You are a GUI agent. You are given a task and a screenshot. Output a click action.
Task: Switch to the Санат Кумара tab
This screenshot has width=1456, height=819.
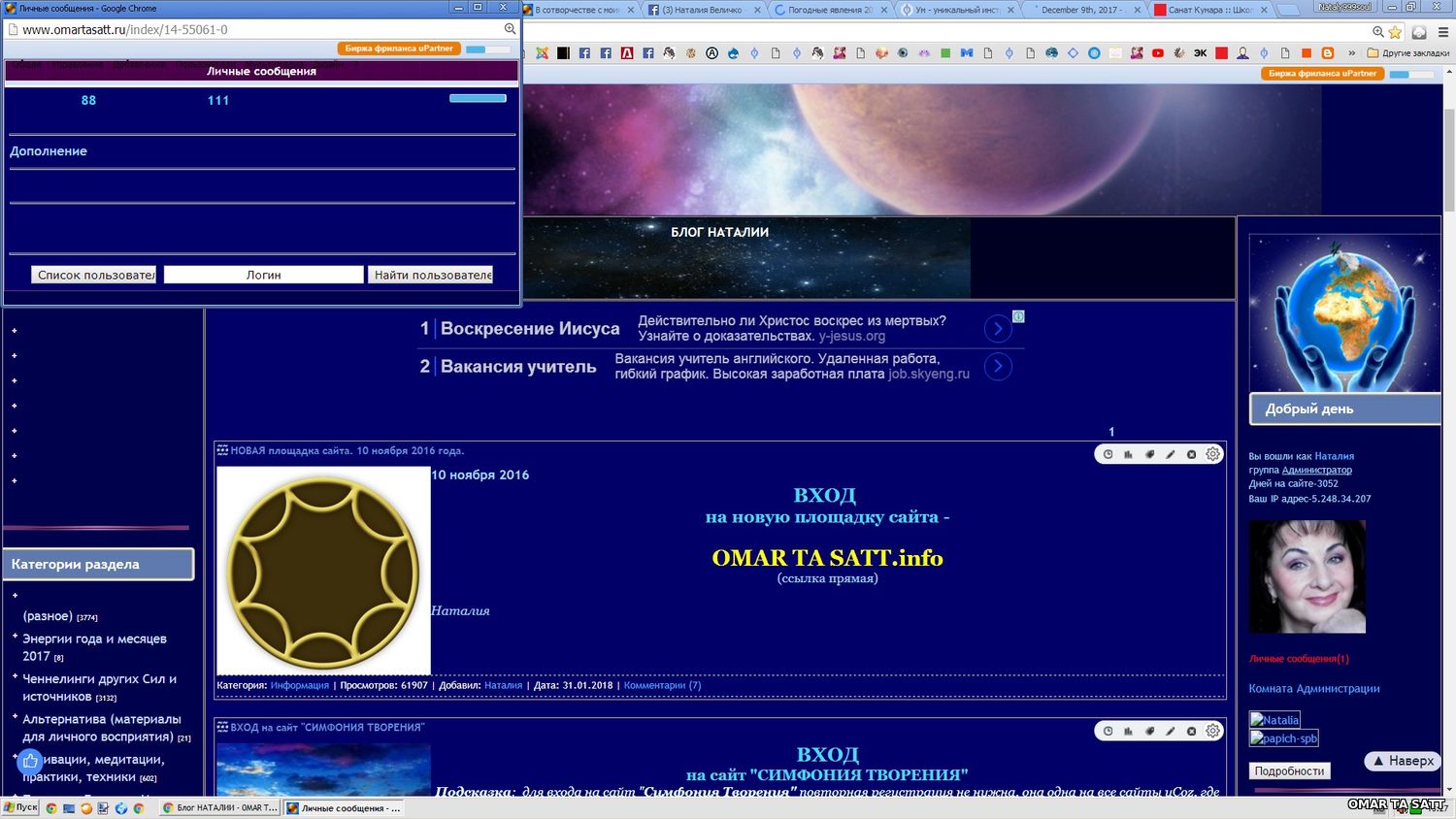point(1209,10)
